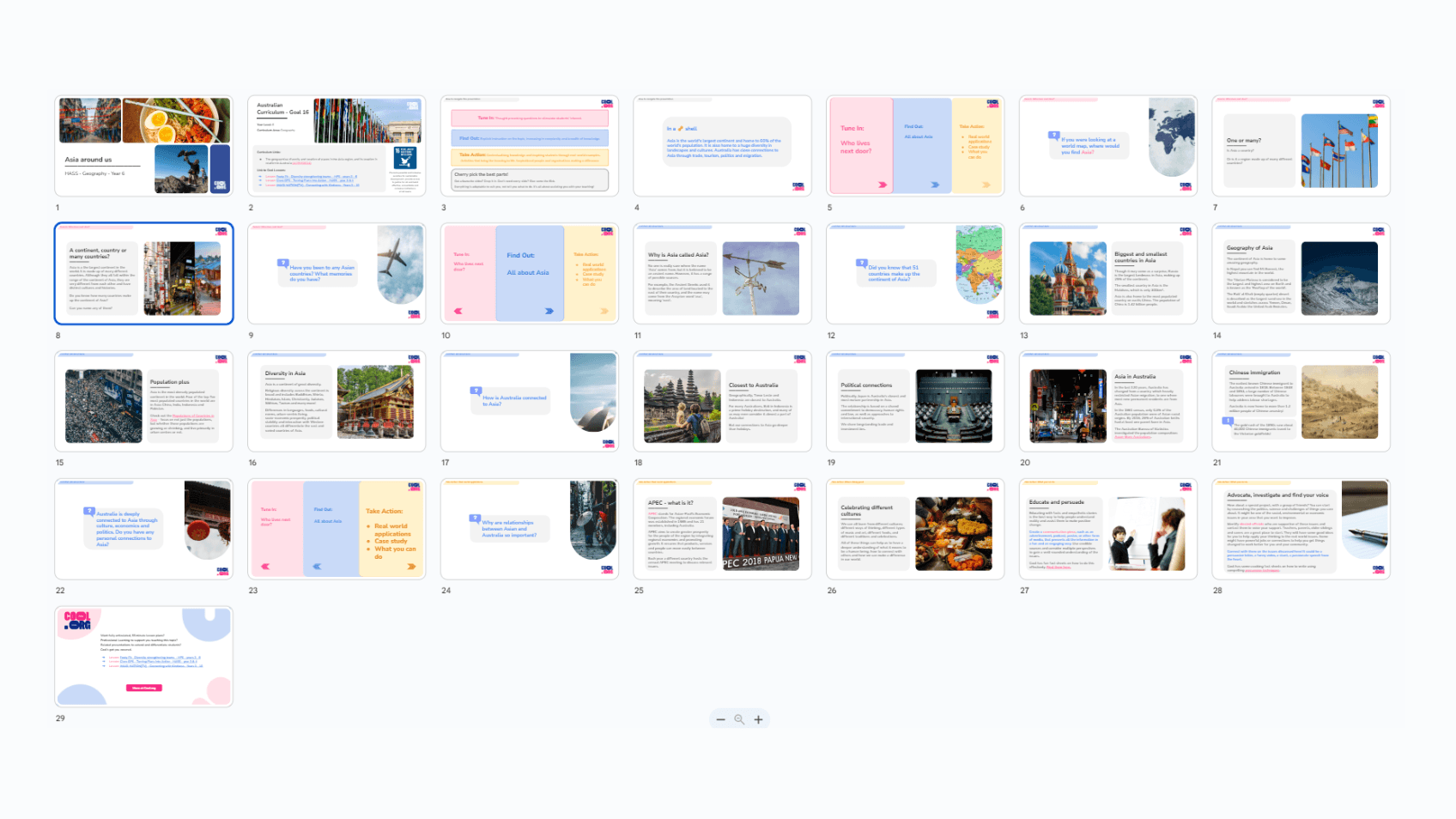This screenshot has height=819, width=1456.
Task: Open the first lesson link on slide 29
Action: [x=161, y=658]
